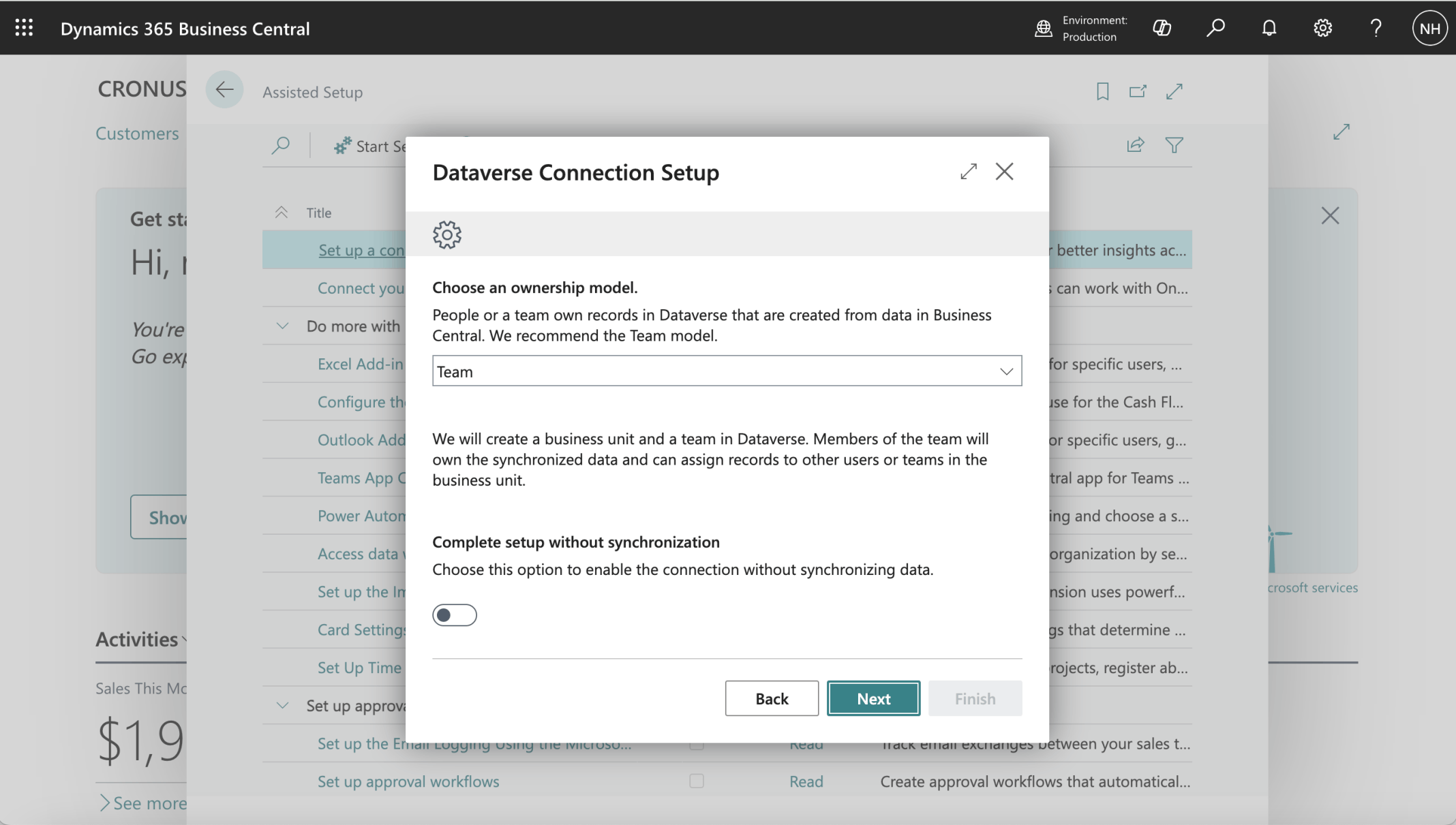Viewport: 1456px width, 825px height.
Task: Click the Back button
Action: tap(772, 698)
